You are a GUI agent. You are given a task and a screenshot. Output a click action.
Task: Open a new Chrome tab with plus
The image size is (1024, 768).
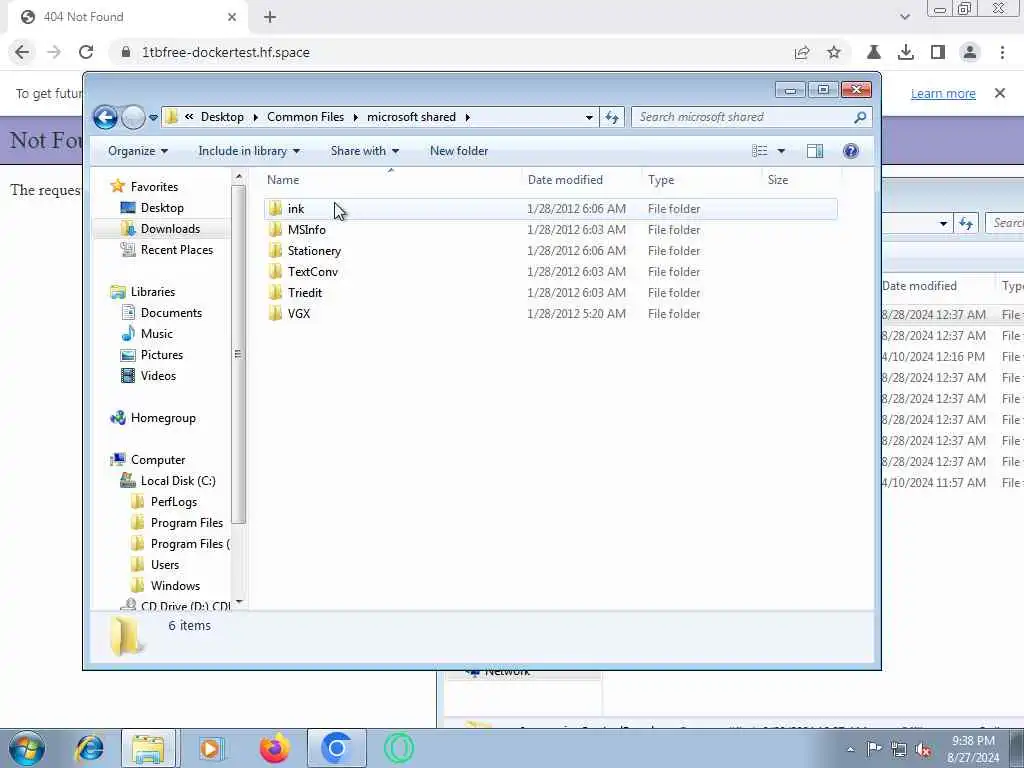pos(270,17)
